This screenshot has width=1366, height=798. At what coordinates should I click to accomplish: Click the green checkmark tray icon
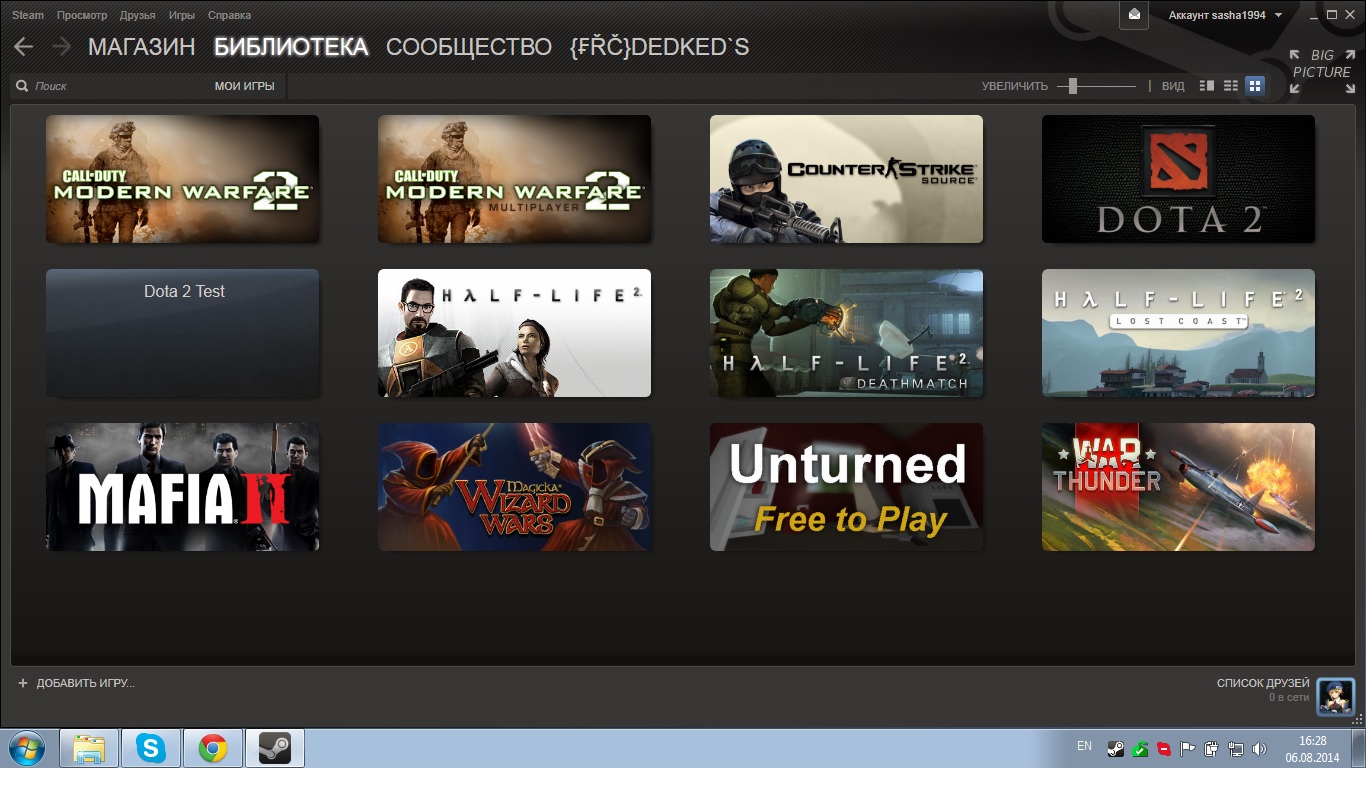pyautogui.click(x=1139, y=749)
